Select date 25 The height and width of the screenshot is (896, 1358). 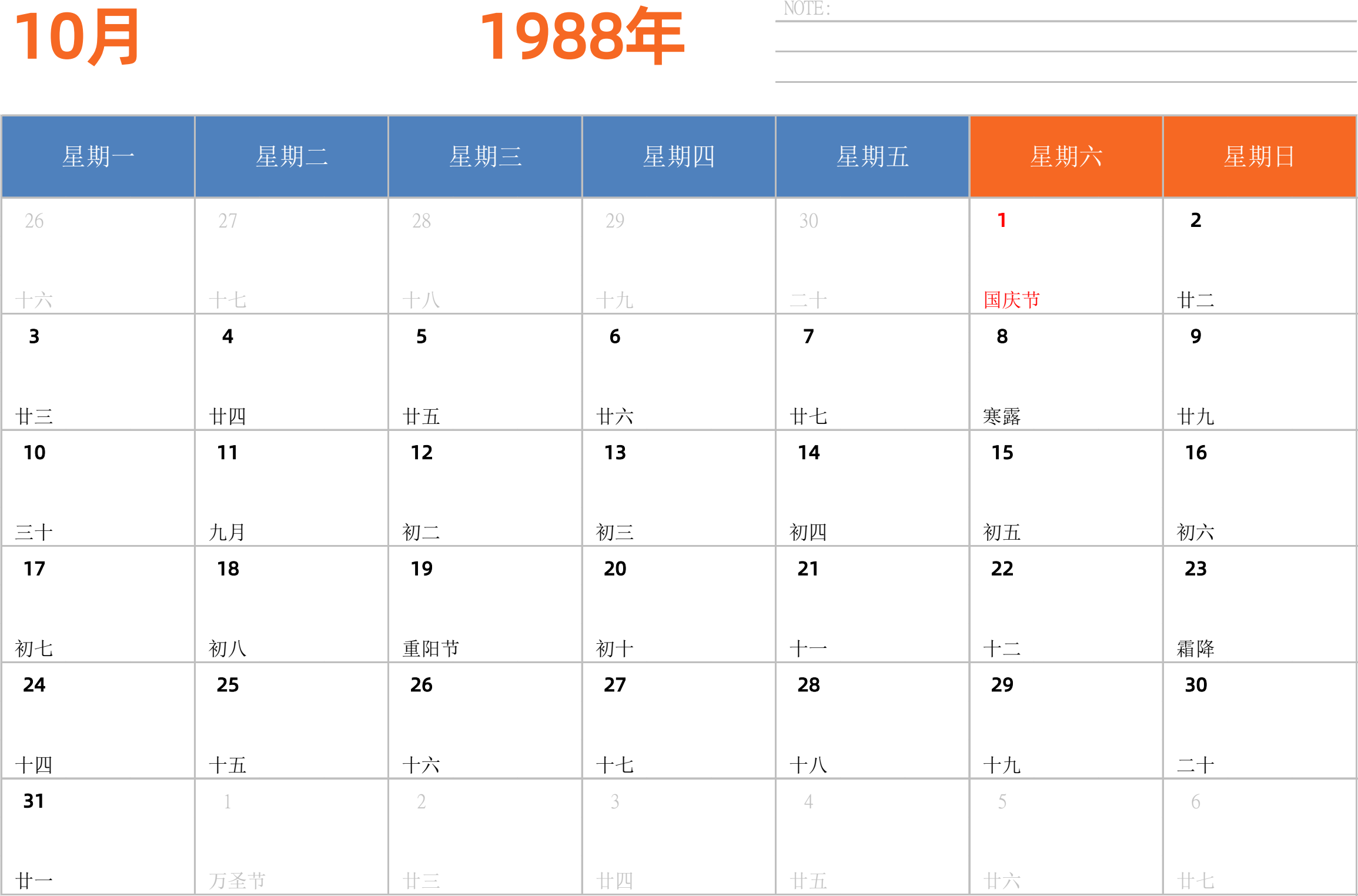pyautogui.click(x=228, y=685)
